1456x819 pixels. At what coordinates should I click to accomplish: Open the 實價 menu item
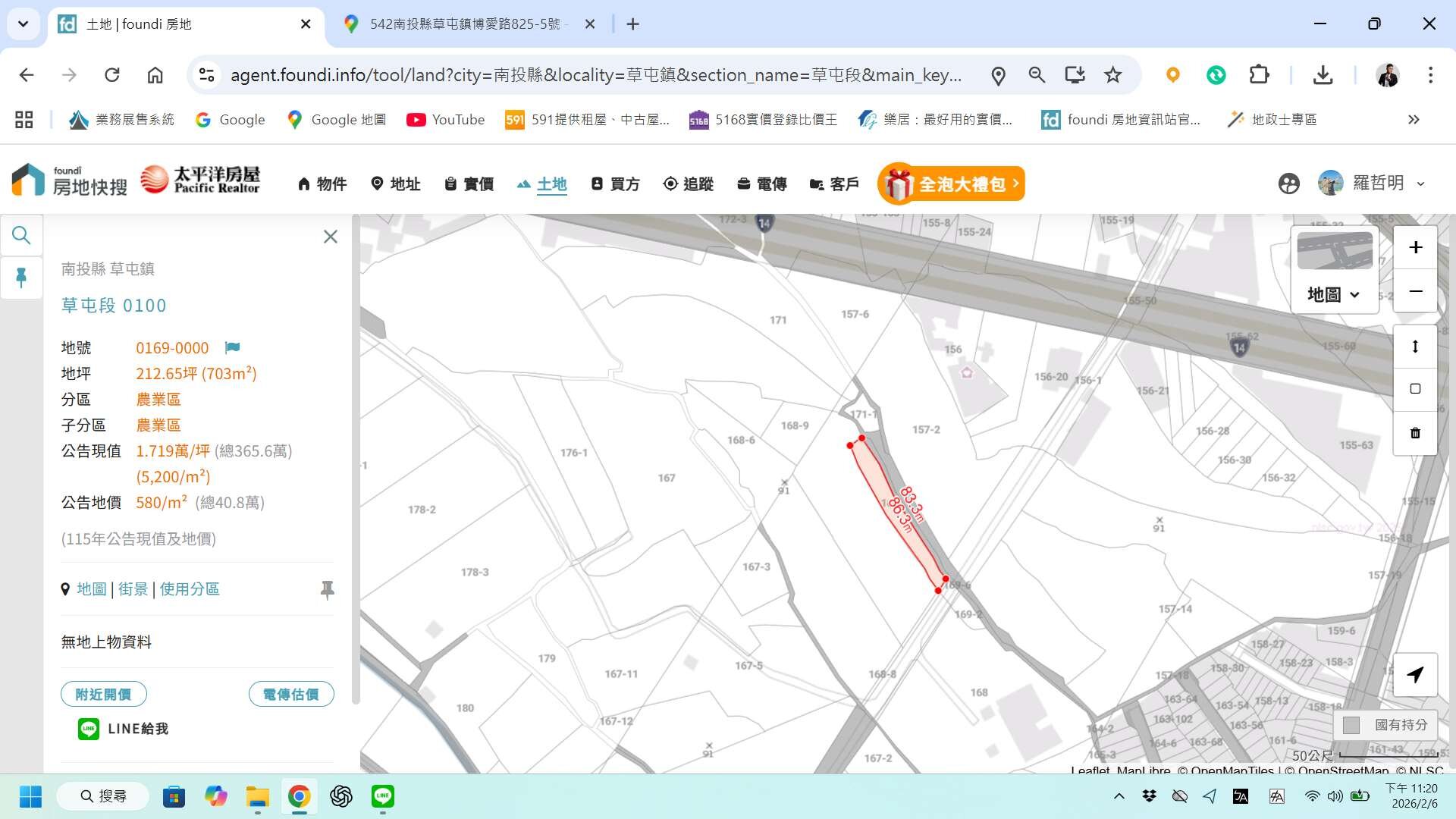[469, 184]
